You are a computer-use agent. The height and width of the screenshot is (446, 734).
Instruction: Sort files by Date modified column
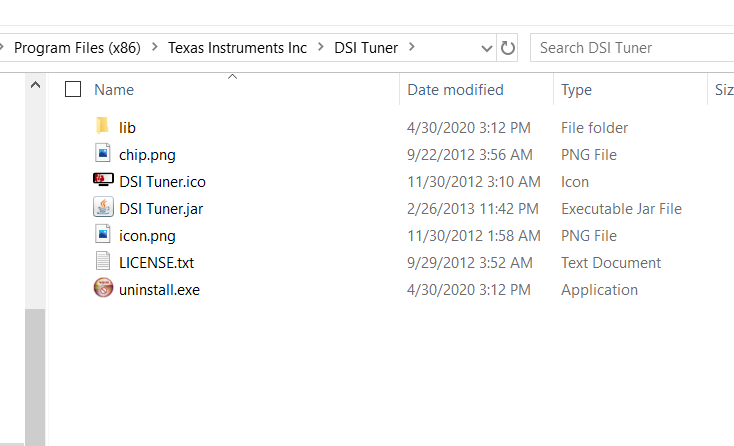point(455,89)
